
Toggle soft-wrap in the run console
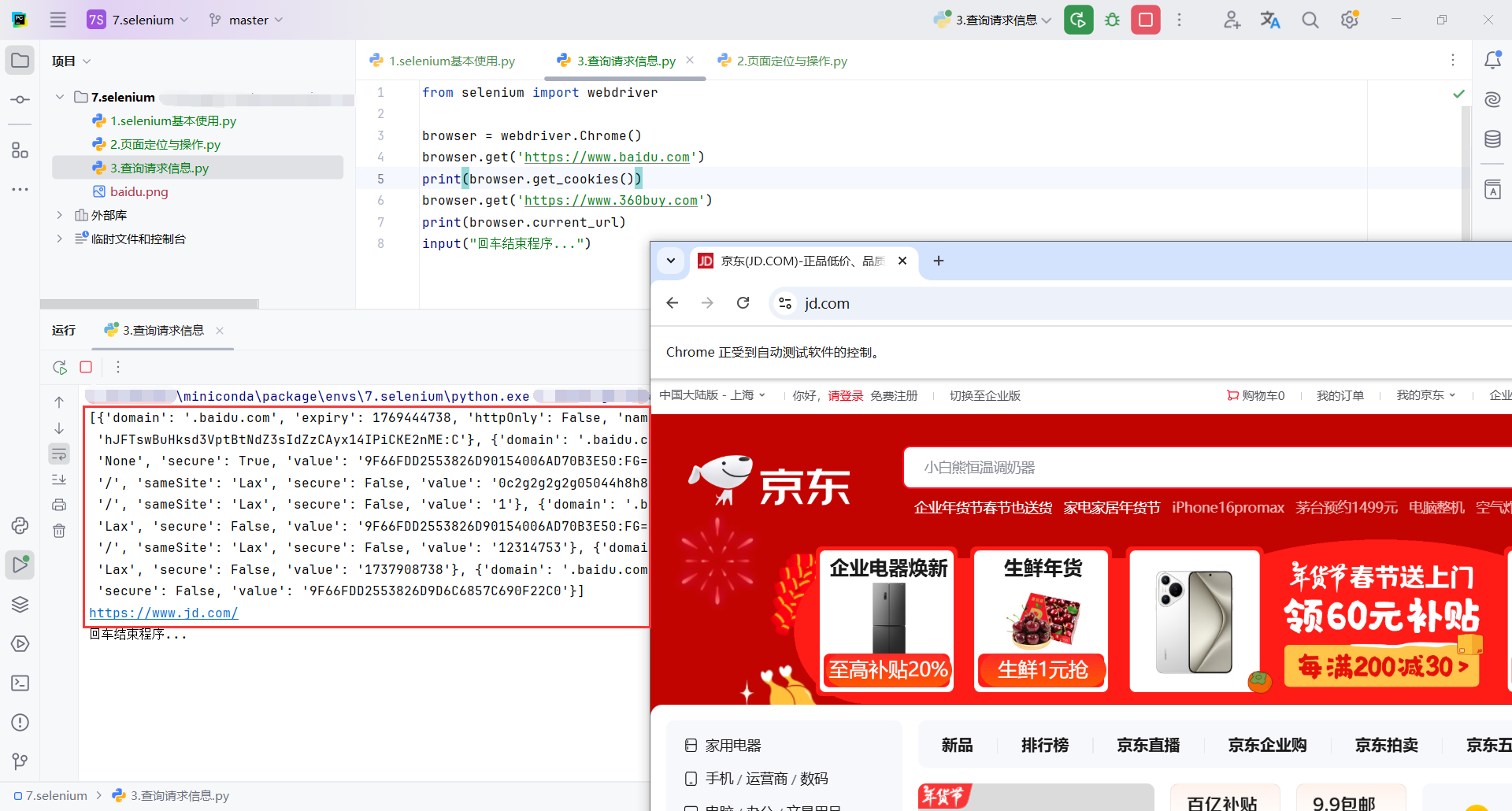tap(59, 454)
